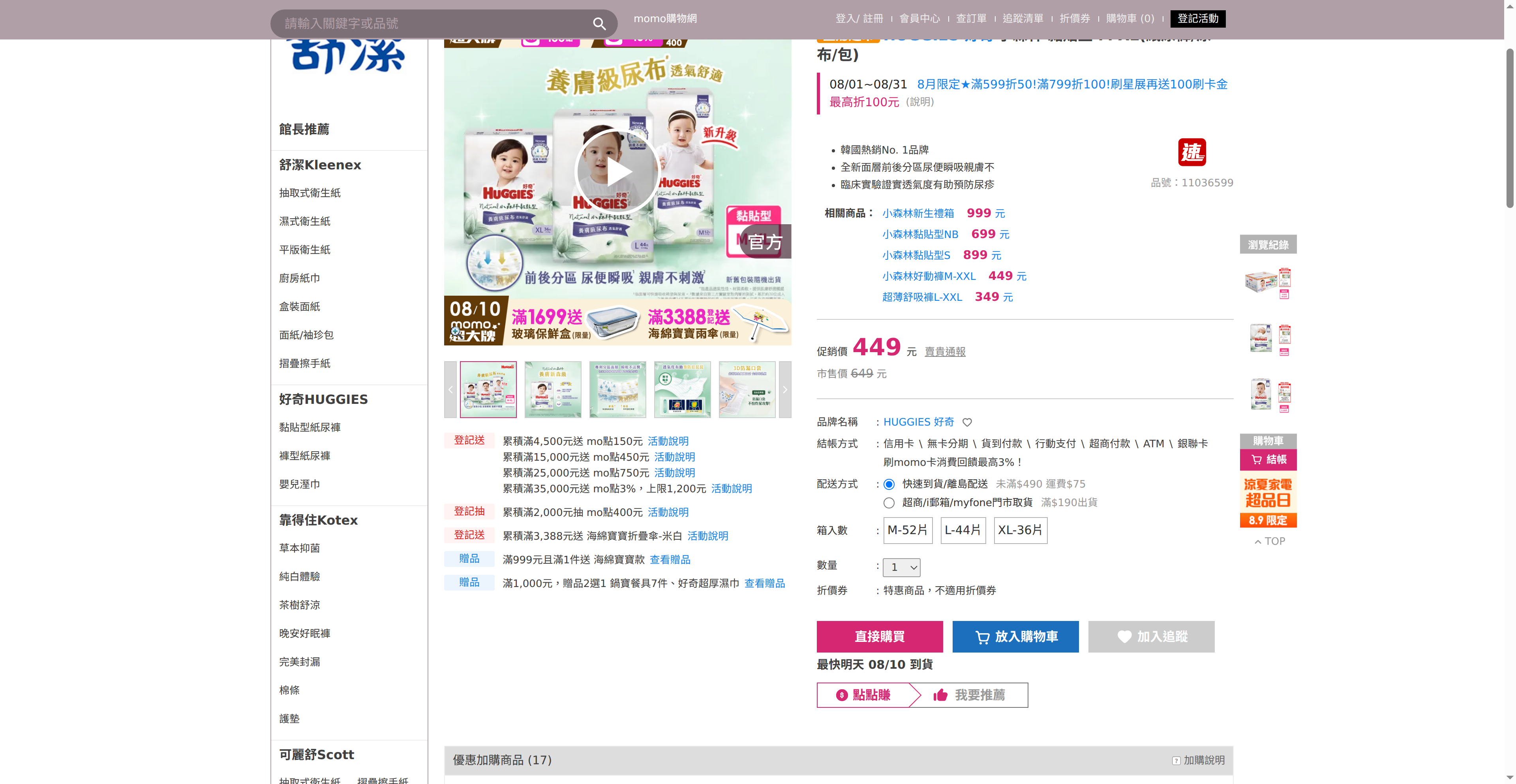
Task: Click the search magnifier icon
Action: (599, 24)
